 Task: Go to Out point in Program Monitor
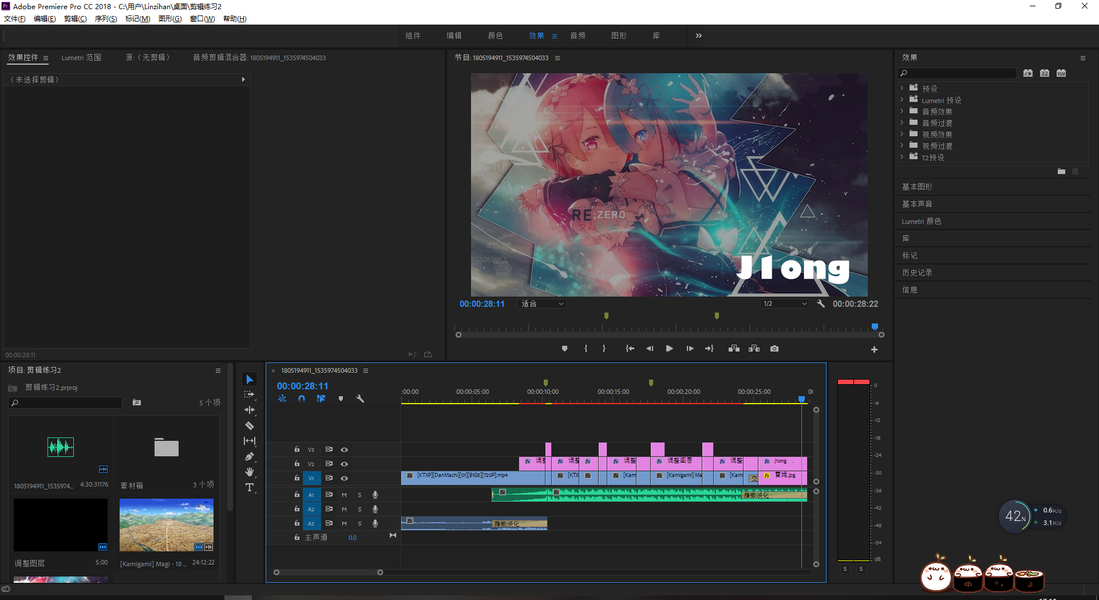pos(709,348)
